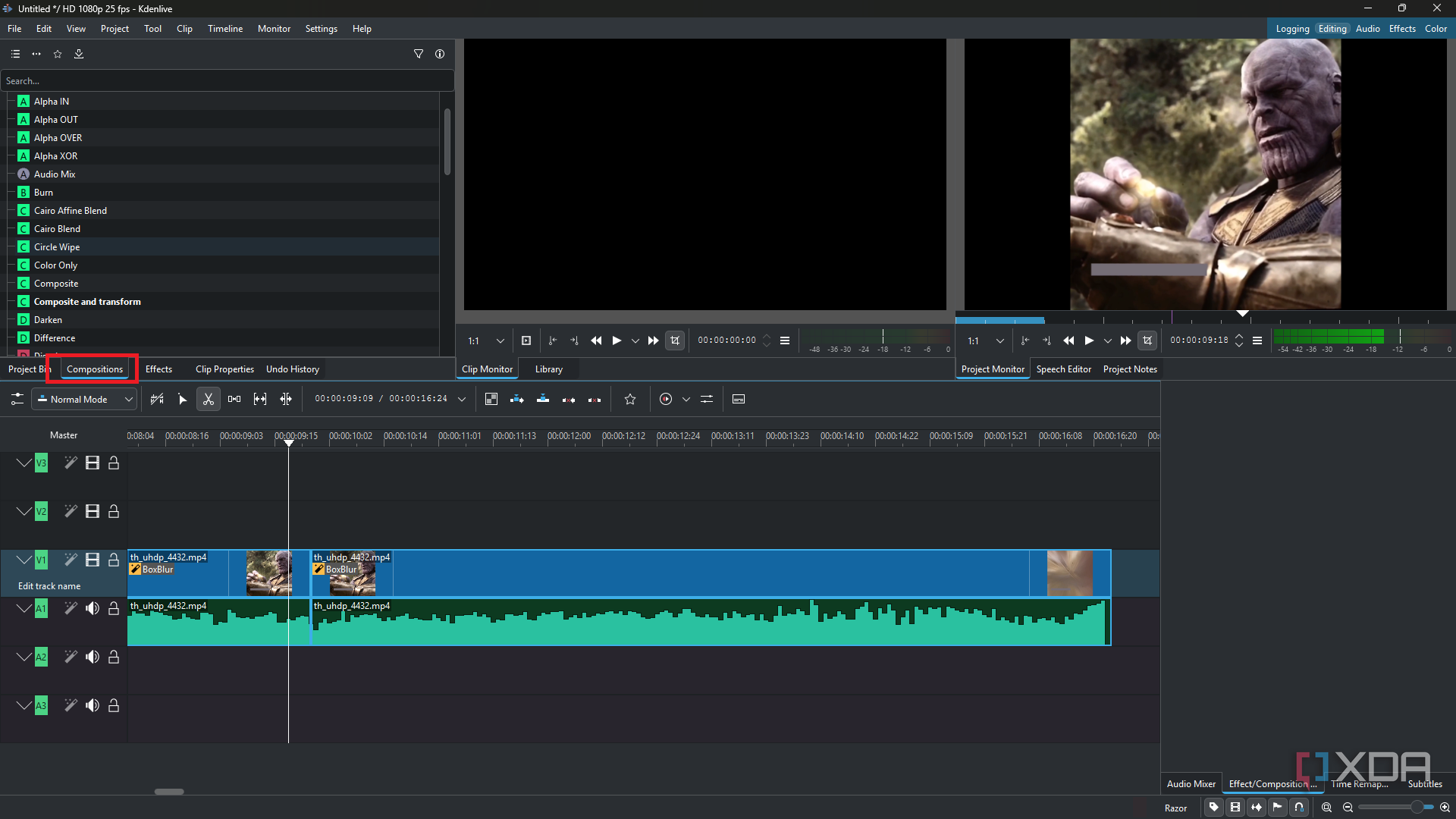Select the Razor tool in timeline toolbar
Viewport: 1456px width, 819px height.
[208, 399]
